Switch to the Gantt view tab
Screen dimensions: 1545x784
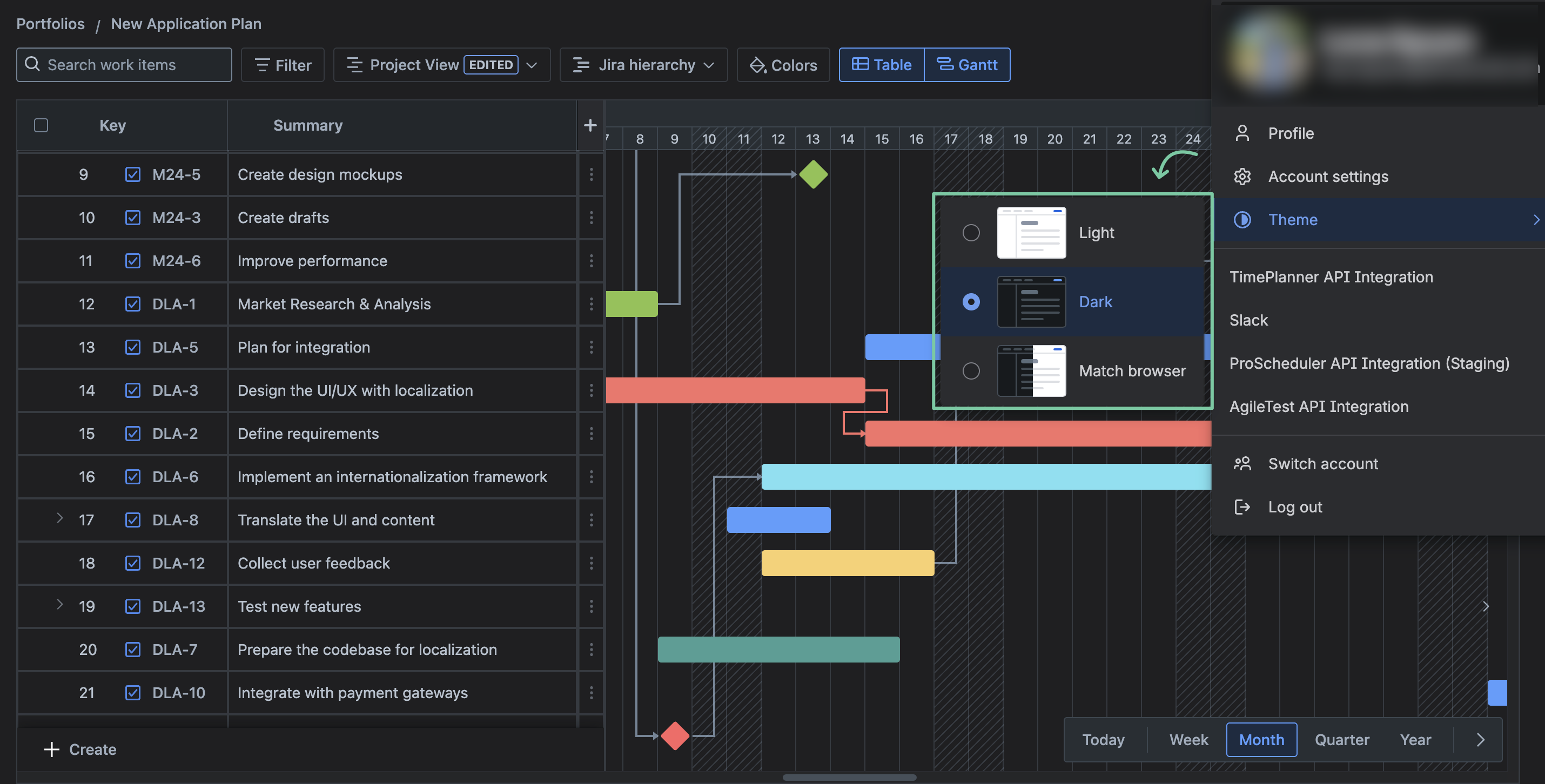967,65
